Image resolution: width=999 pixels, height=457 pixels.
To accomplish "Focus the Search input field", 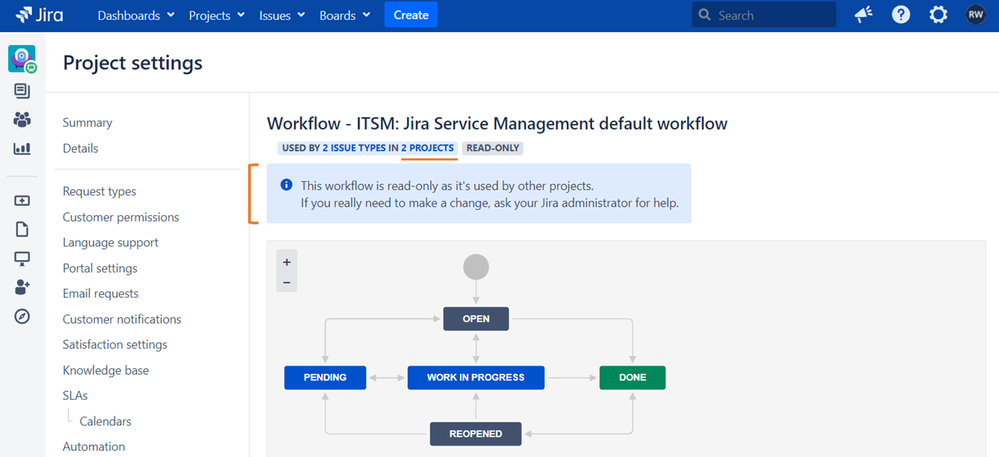I will point(764,15).
